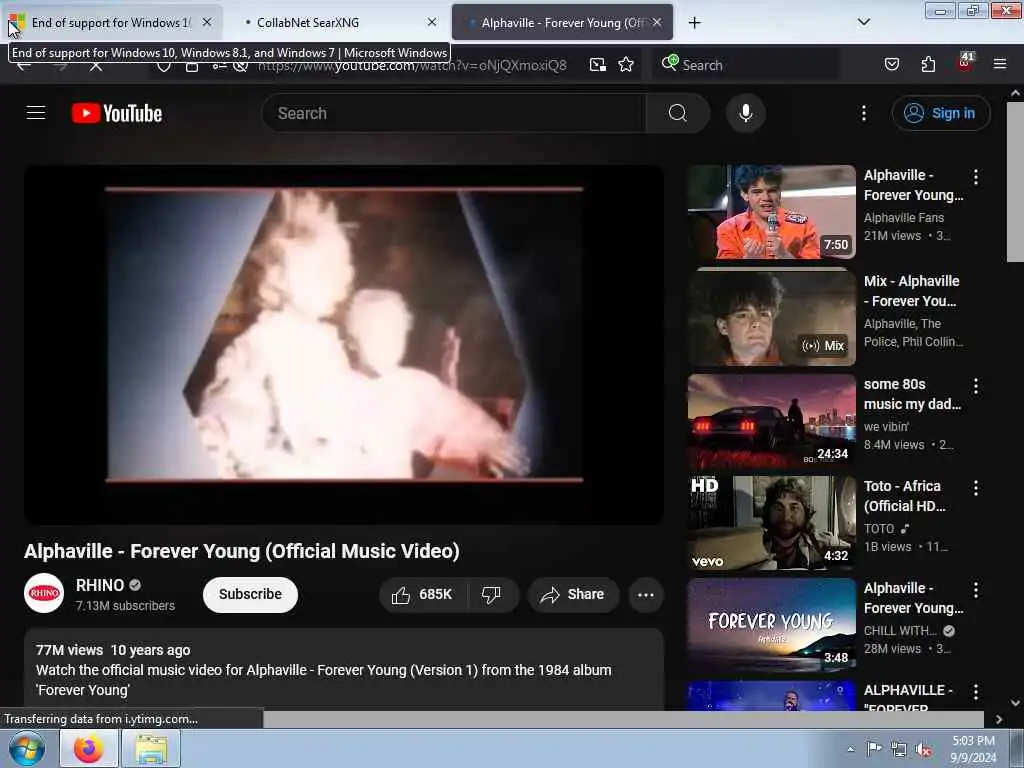This screenshot has width=1024, height=768.
Task: Open the Alphaville Fans channel name
Action: click(x=903, y=217)
